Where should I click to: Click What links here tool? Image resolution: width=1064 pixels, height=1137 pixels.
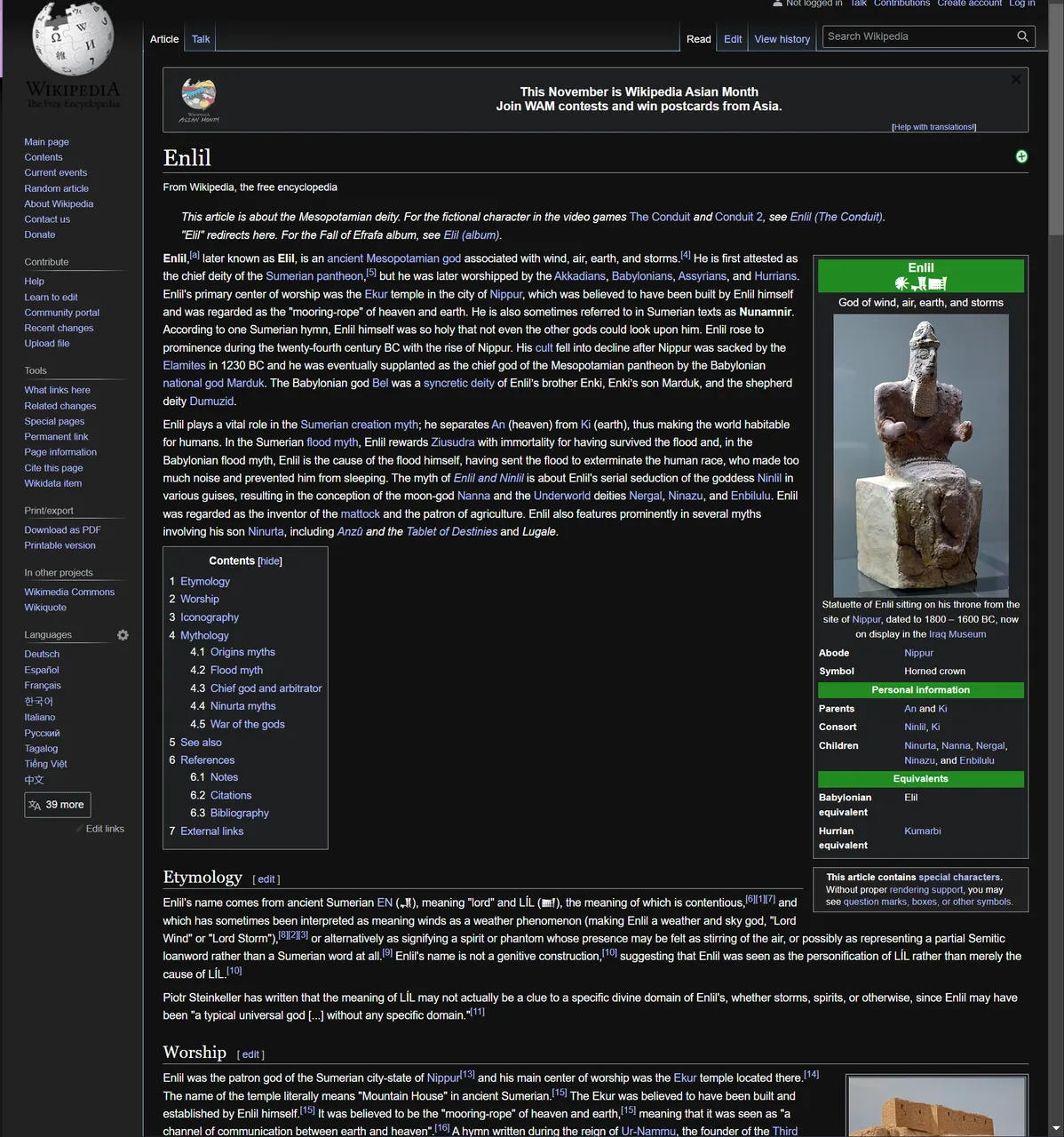tap(57, 390)
